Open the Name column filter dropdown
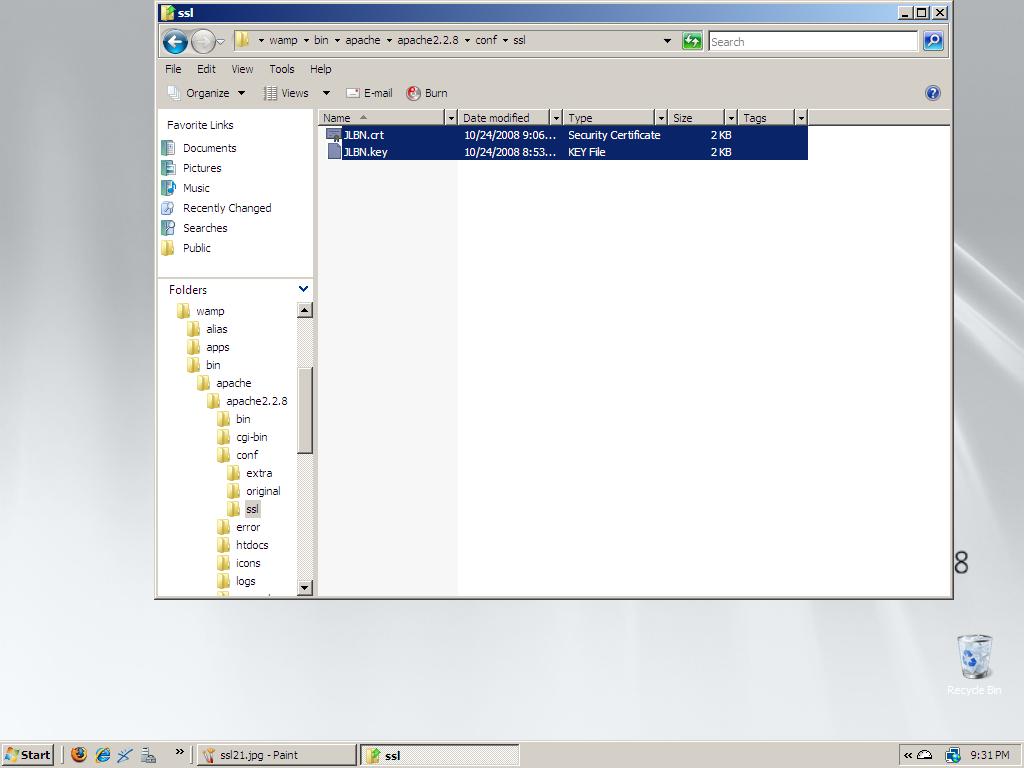 (451, 118)
